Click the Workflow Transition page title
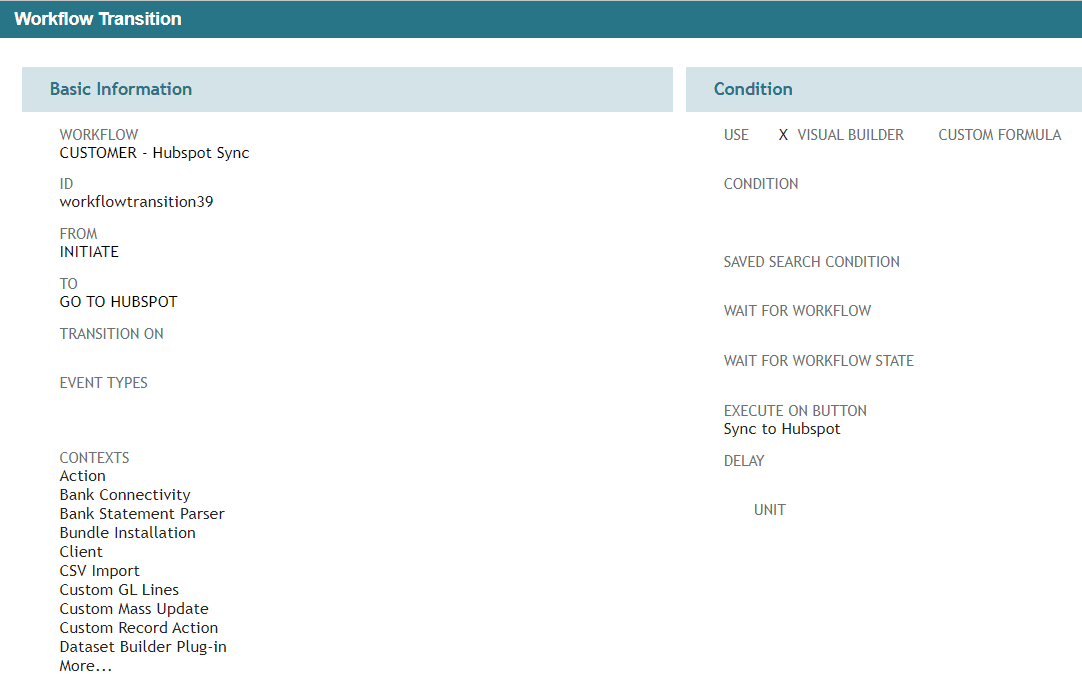1082x682 pixels. pos(97,19)
